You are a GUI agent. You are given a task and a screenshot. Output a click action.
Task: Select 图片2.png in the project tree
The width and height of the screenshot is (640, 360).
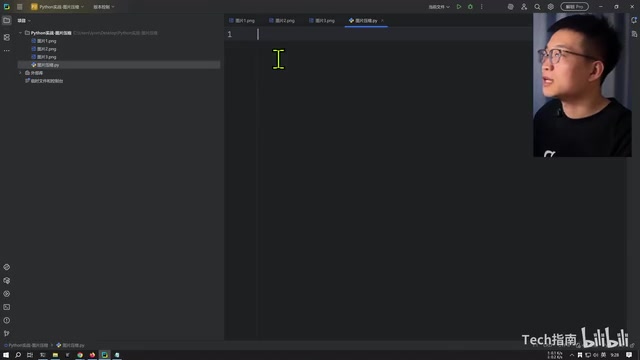pos(44,49)
